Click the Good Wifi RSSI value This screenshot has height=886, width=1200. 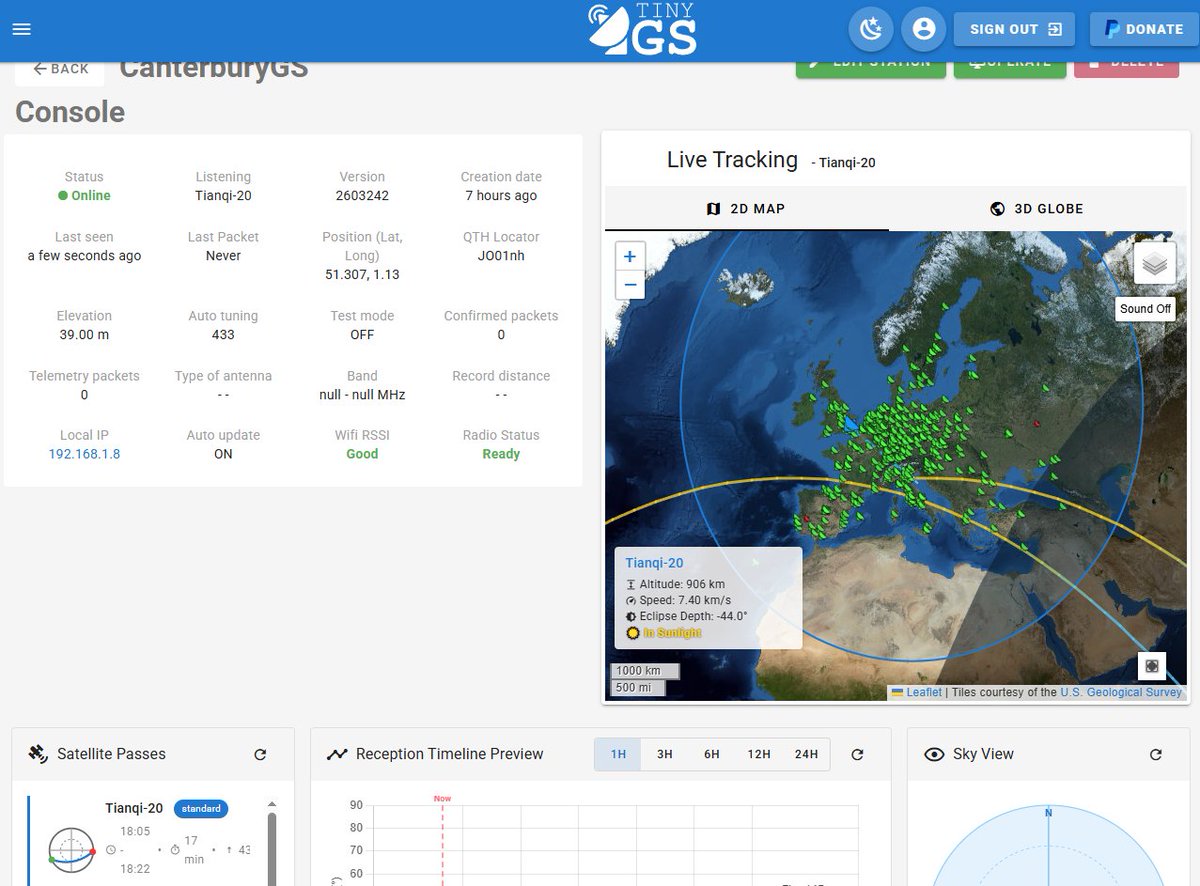[362, 454]
